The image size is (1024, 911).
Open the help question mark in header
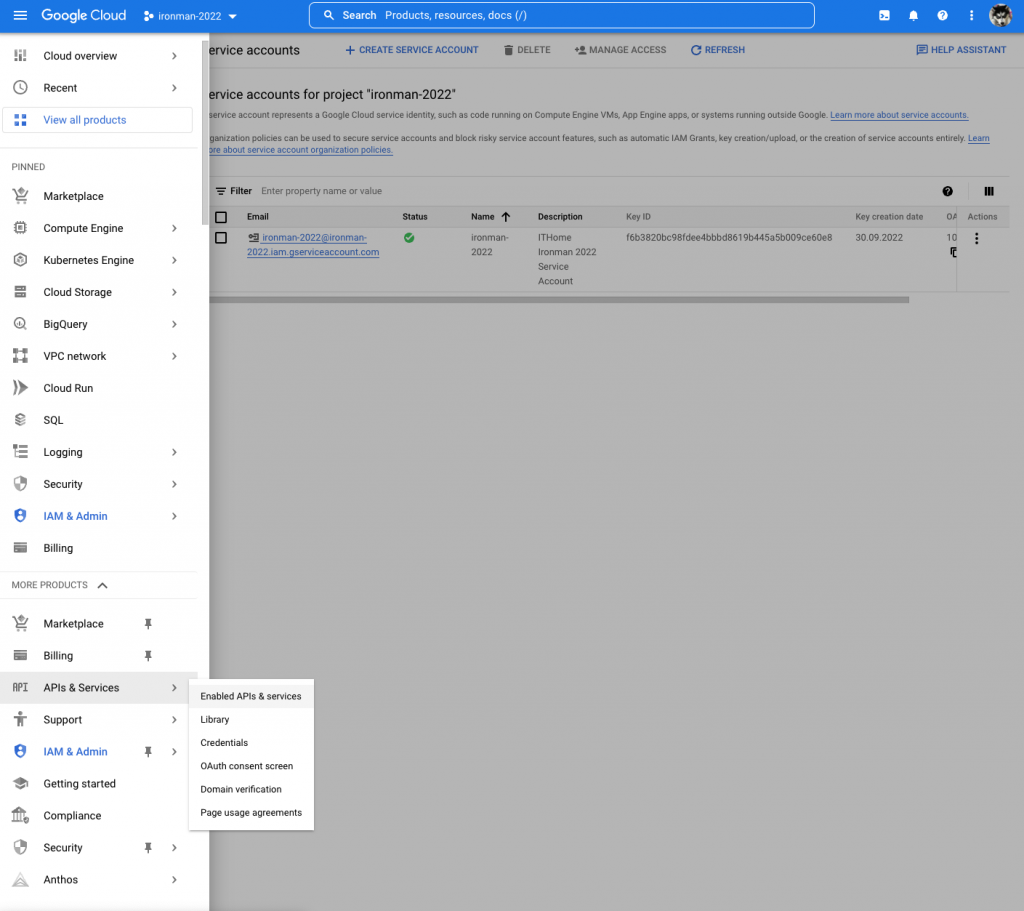click(x=942, y=15)
